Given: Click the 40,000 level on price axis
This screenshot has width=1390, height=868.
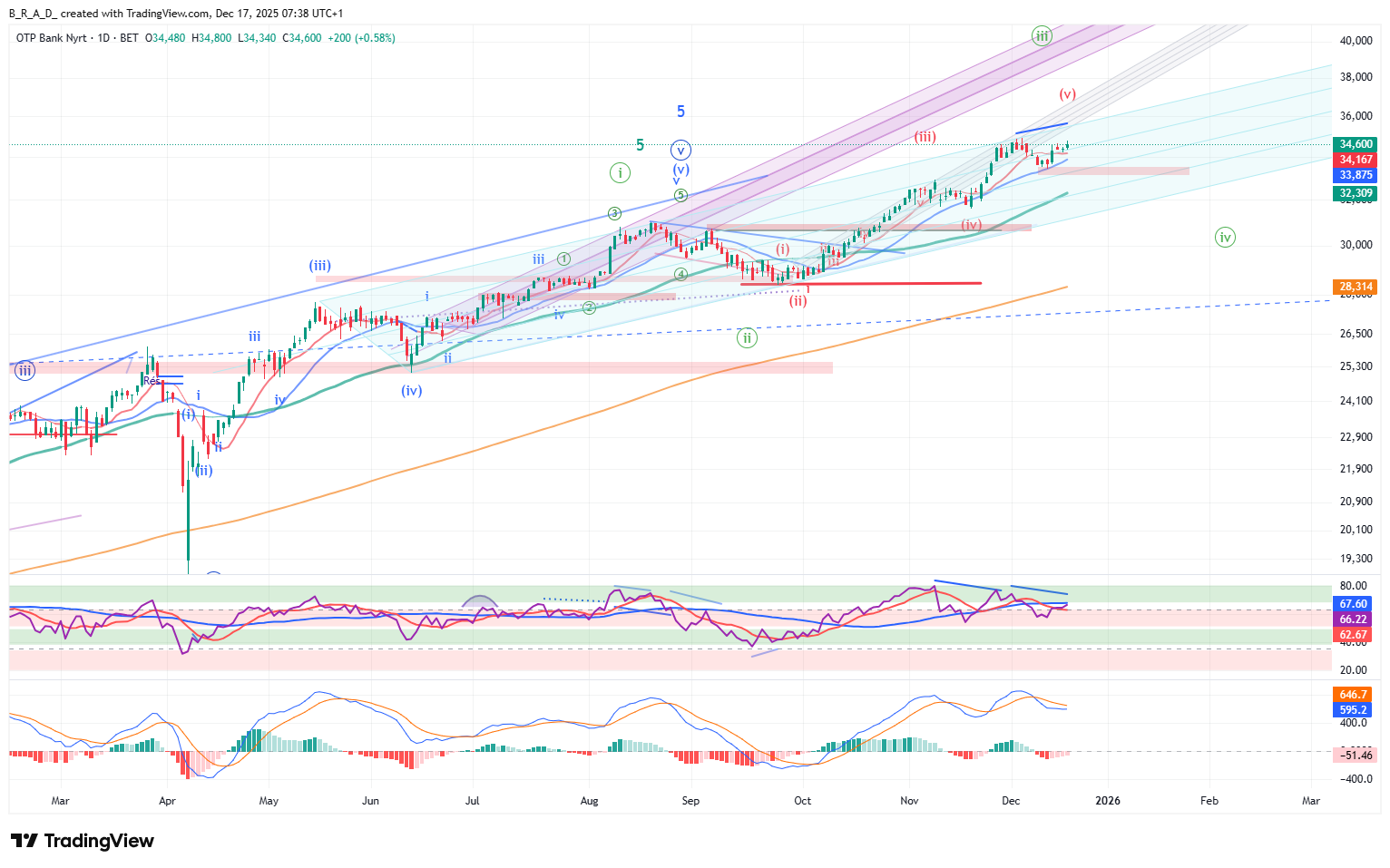Looking at the screenshot, I should click(1356, 41).
